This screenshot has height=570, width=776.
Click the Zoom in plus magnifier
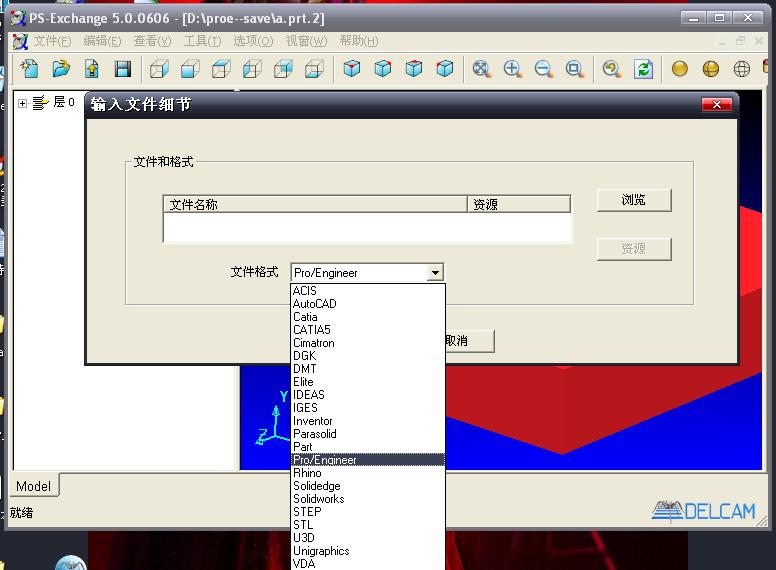(513, 69)
